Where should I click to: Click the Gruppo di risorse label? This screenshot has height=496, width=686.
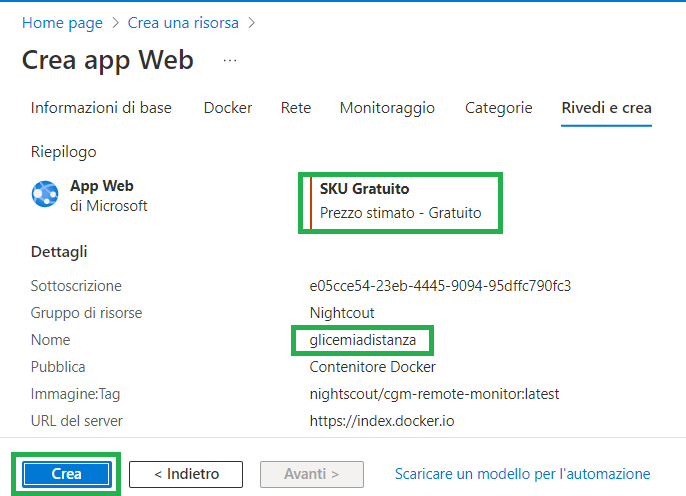86,313
